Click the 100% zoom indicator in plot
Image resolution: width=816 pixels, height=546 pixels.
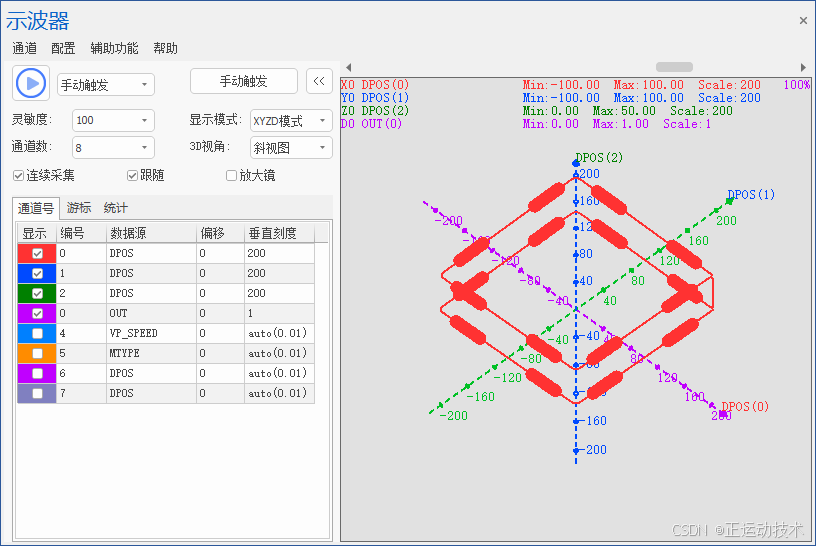(x=797, y=84)
